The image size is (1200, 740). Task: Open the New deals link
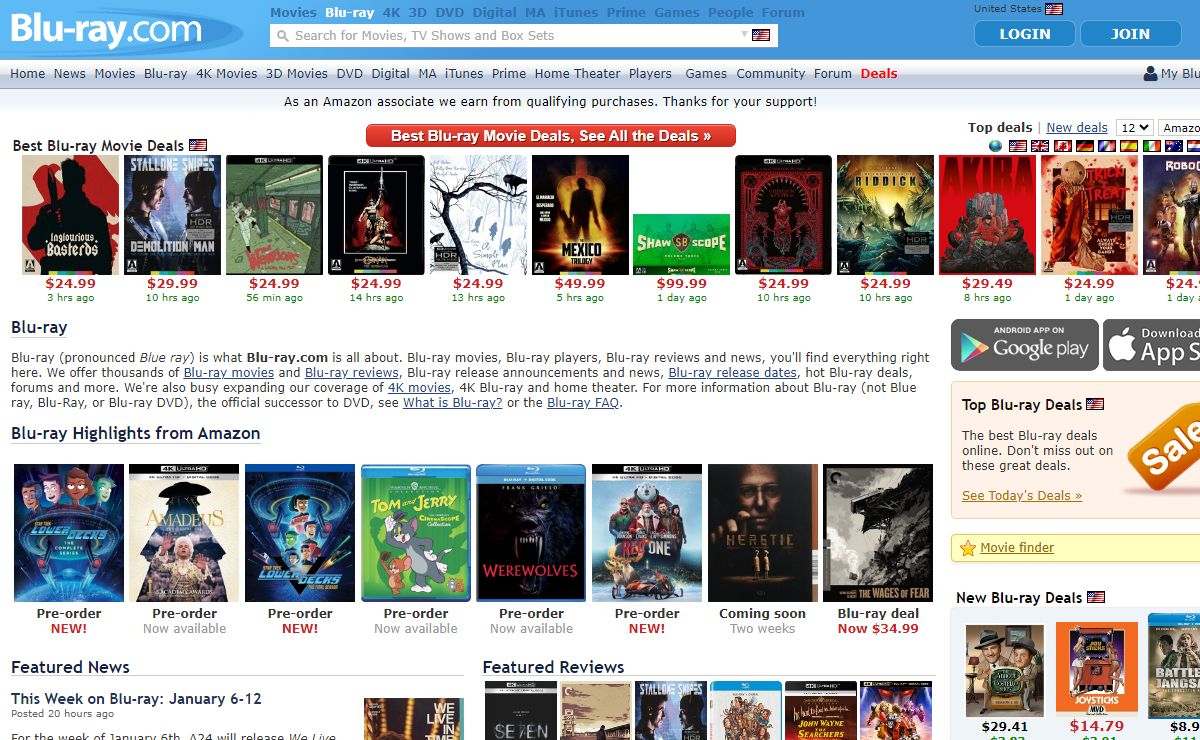(x=1077, y=127)
